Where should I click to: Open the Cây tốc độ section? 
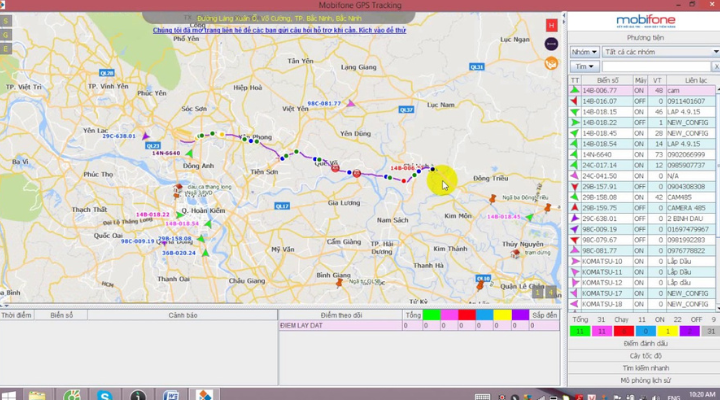point(645,356)
